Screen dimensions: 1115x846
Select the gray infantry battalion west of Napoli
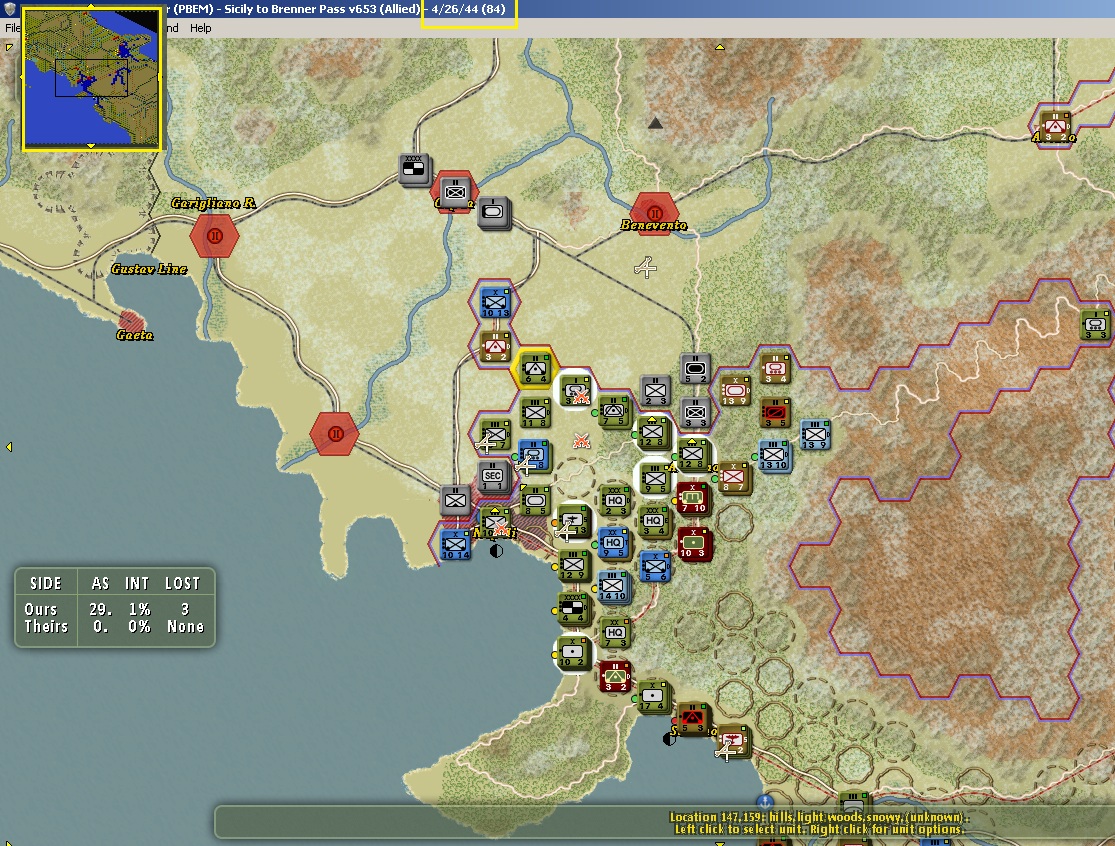tap(455, 500)
